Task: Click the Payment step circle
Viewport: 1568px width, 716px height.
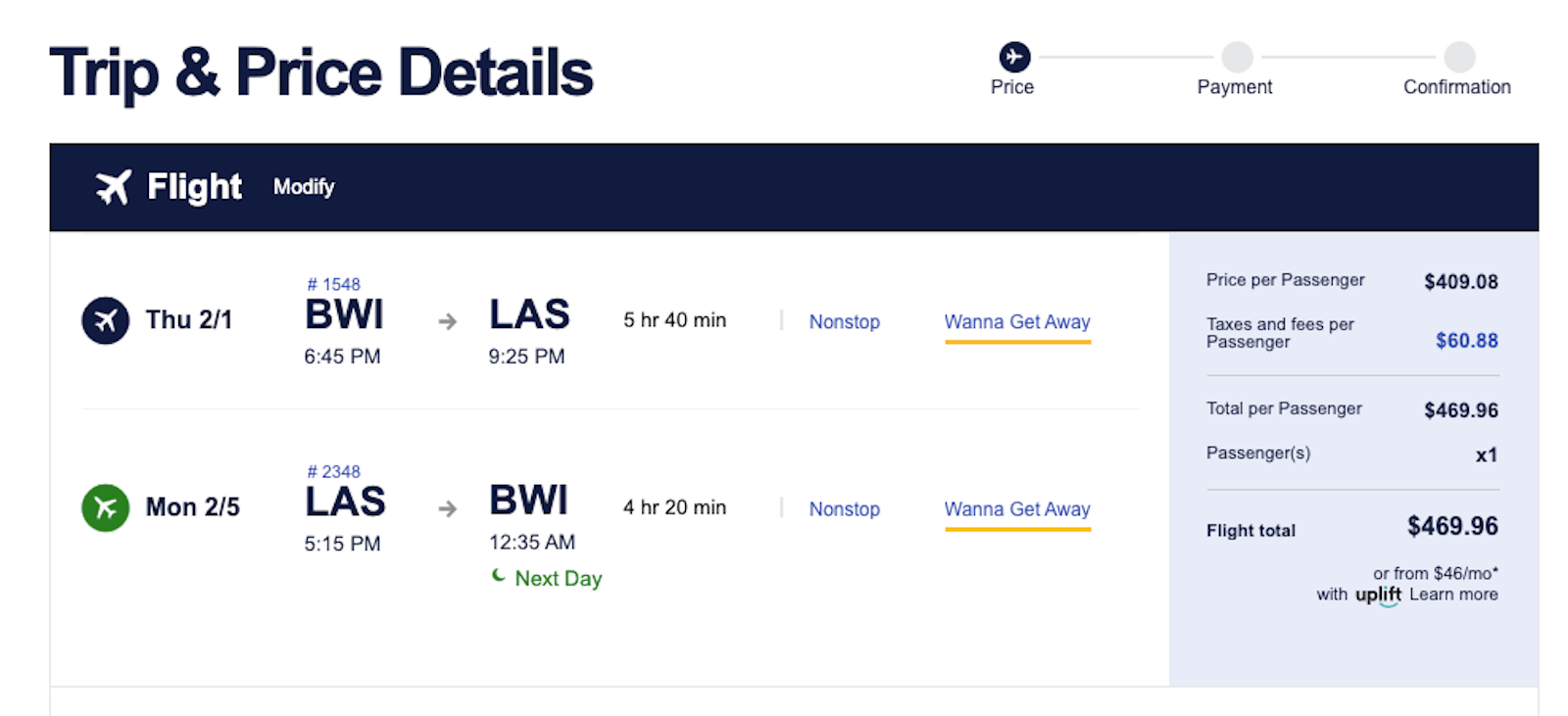Action: 1237,57
